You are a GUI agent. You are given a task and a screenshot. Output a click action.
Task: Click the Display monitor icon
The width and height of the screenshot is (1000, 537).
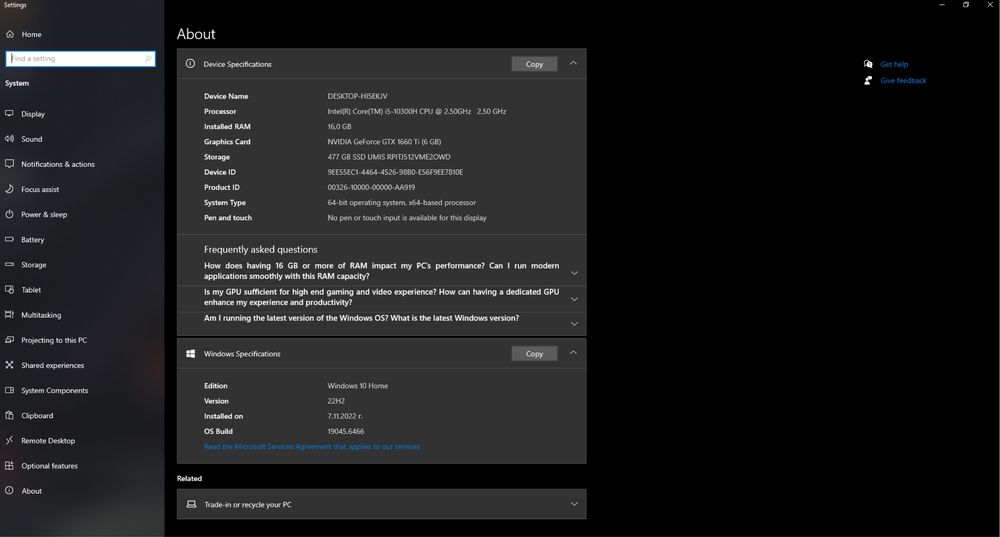tap(10, 114)
